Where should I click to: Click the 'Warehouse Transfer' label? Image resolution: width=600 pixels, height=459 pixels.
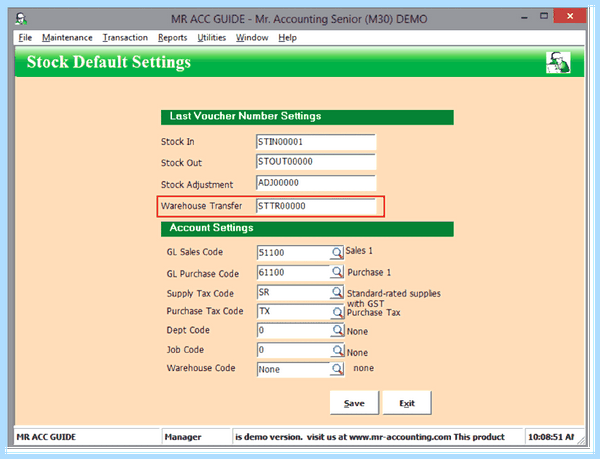(x=201, y=206)
